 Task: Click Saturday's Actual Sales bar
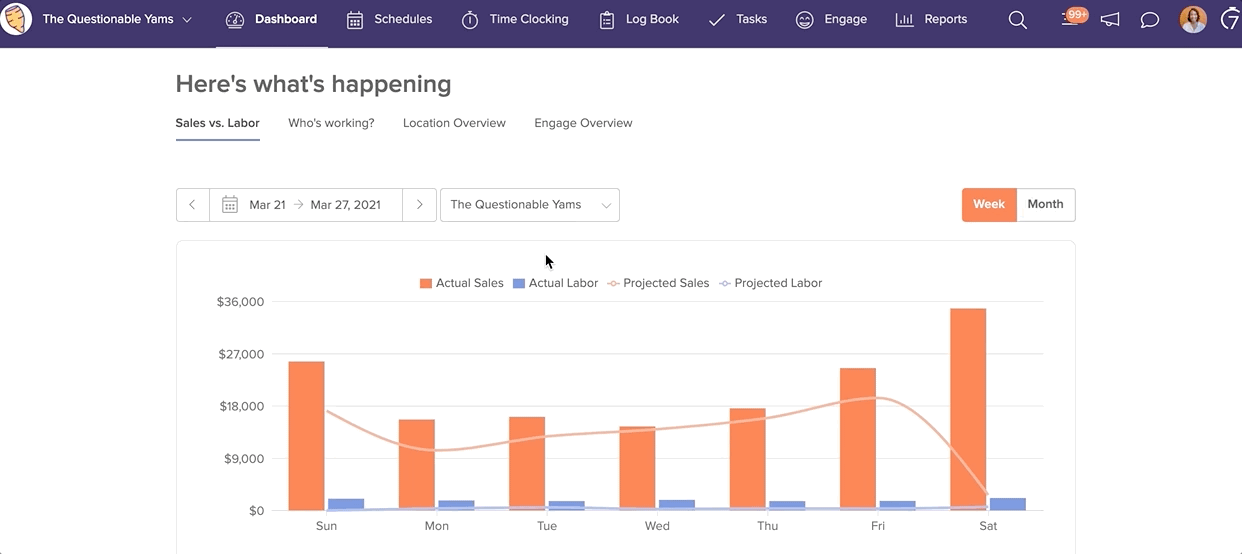(968, 409)
